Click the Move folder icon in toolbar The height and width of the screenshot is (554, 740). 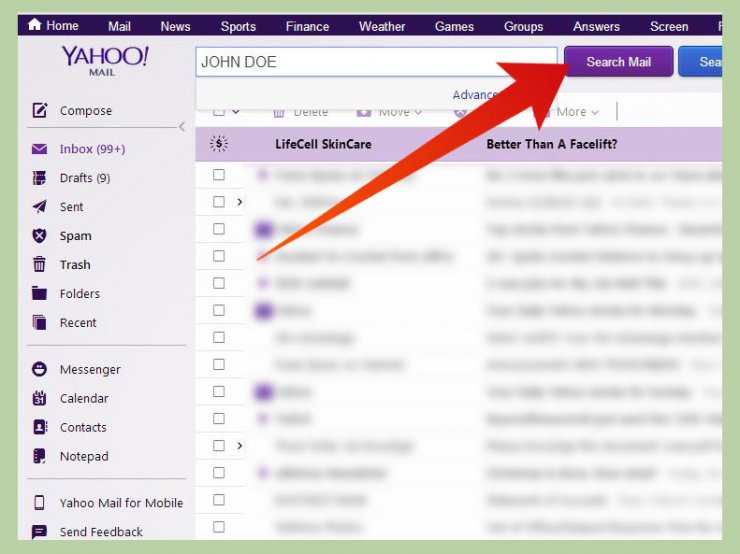pos(364,112)
